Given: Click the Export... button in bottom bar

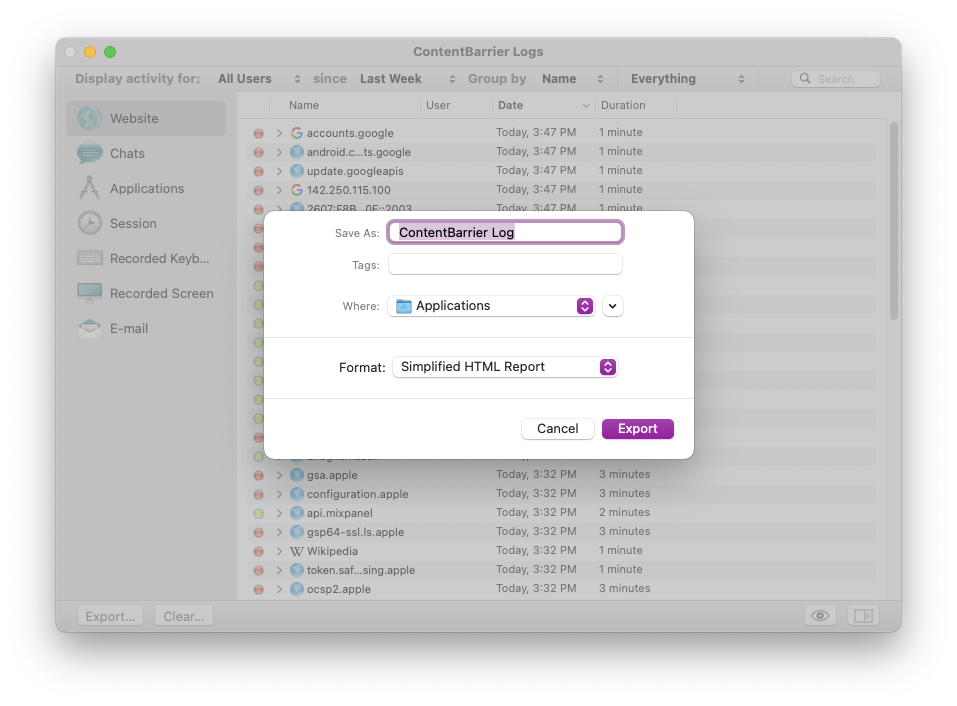Looking at the screenshot, I should (110, 616).
